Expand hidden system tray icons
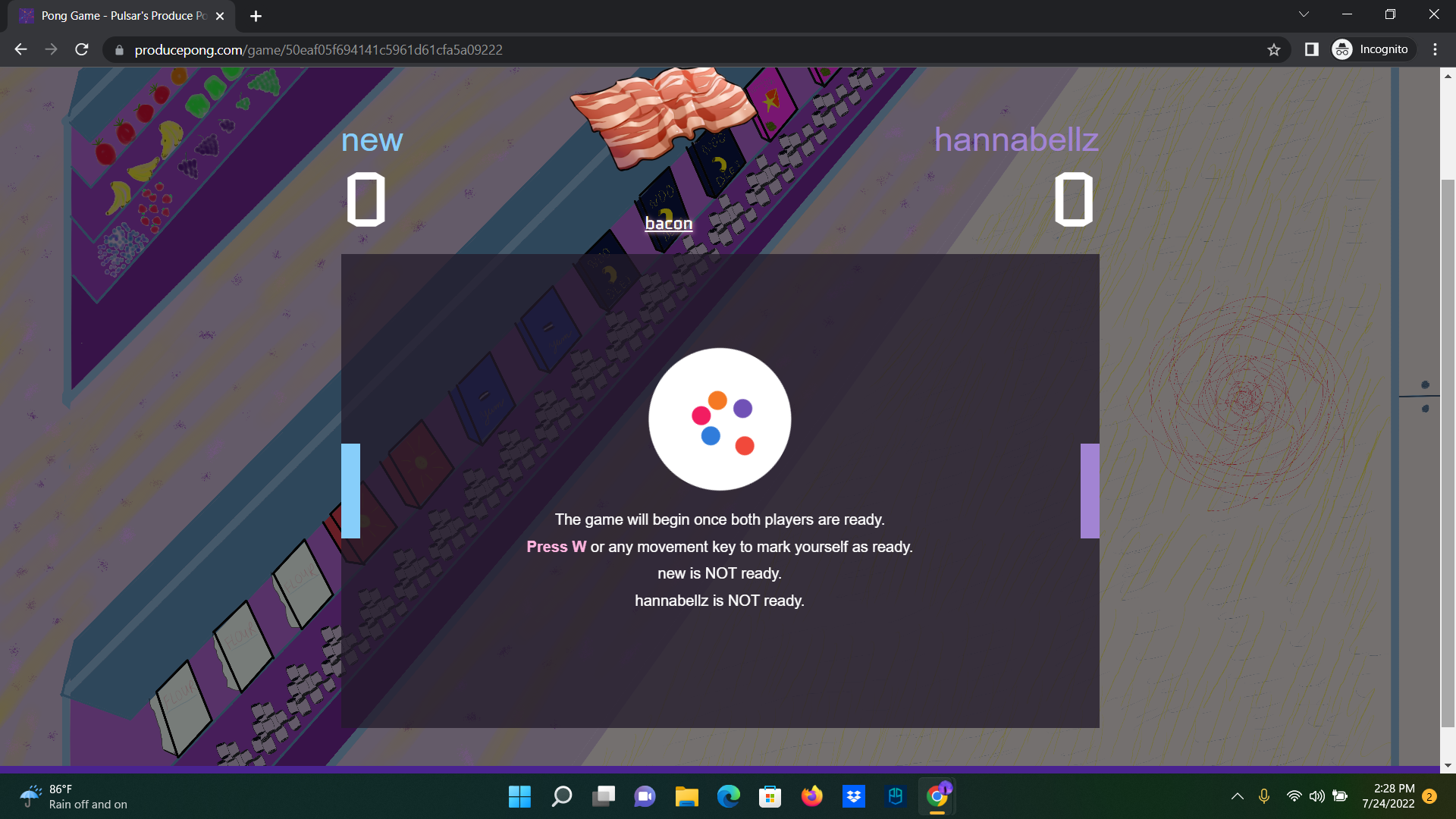 (1237, 796)
